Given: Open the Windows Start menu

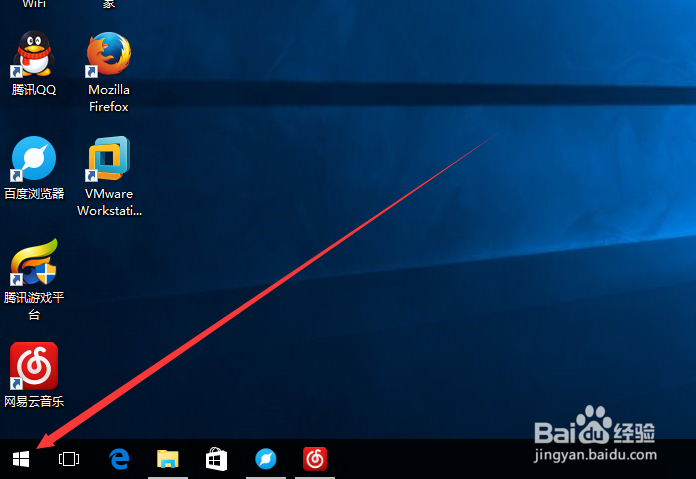Looking at the screenshot, I should 21,459.
